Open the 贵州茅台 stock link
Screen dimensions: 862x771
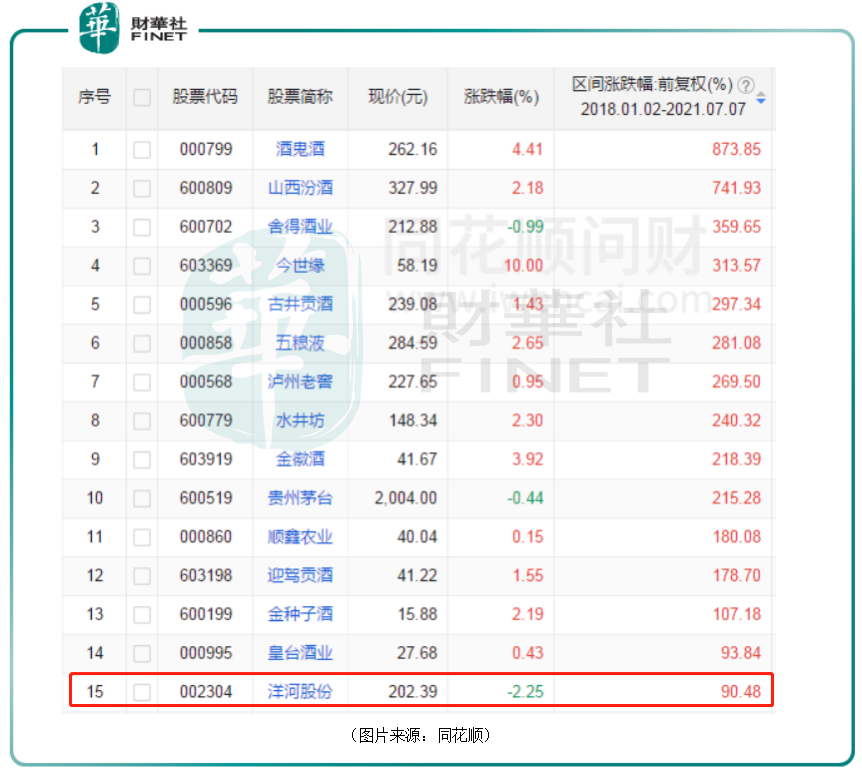point(300,498)
